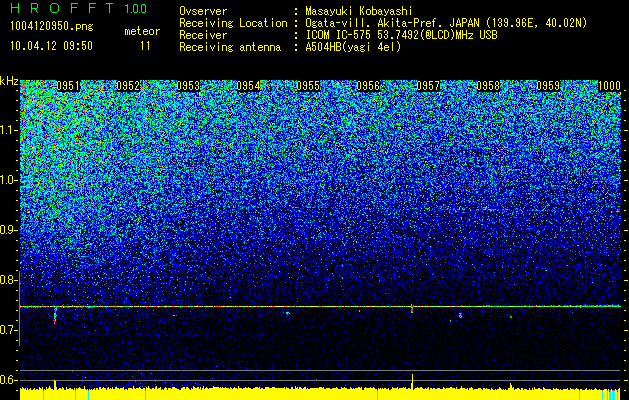Click the 0.8 kHz axis label
The height and width of the screenshot is (400, 629).
[9, 280]
